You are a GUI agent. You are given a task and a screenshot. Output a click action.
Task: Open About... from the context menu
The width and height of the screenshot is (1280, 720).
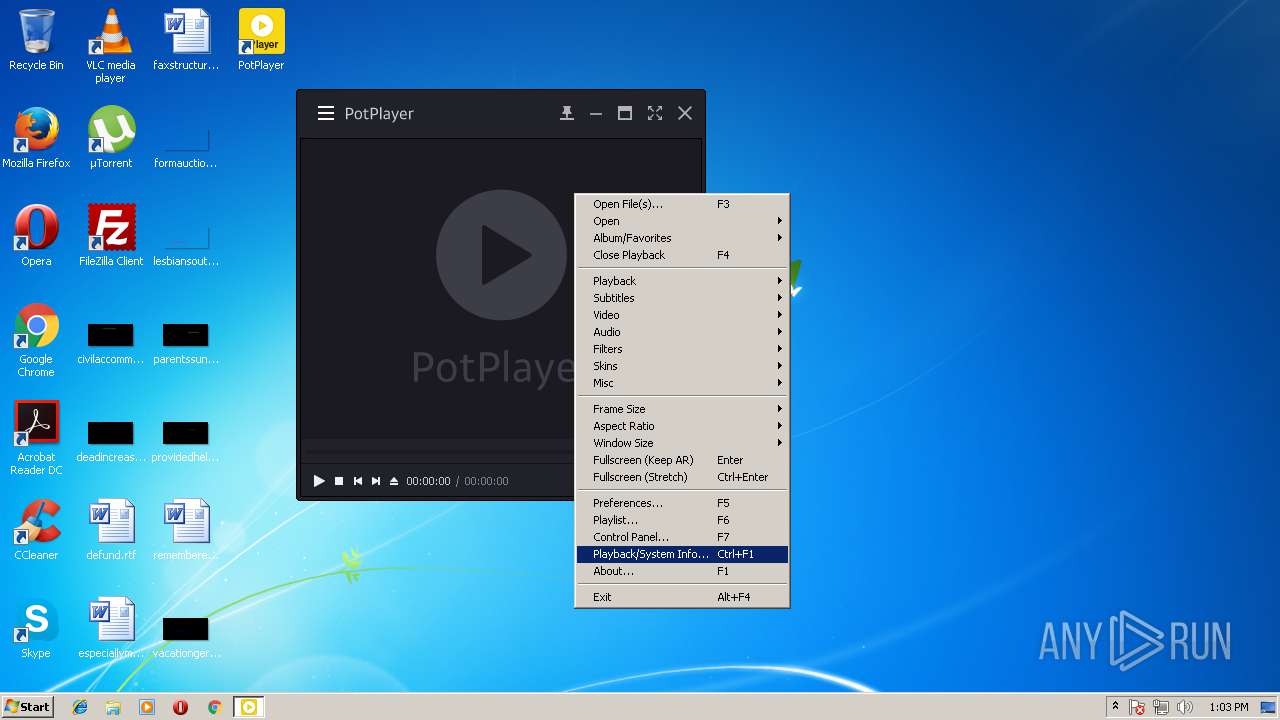point(683,571)
